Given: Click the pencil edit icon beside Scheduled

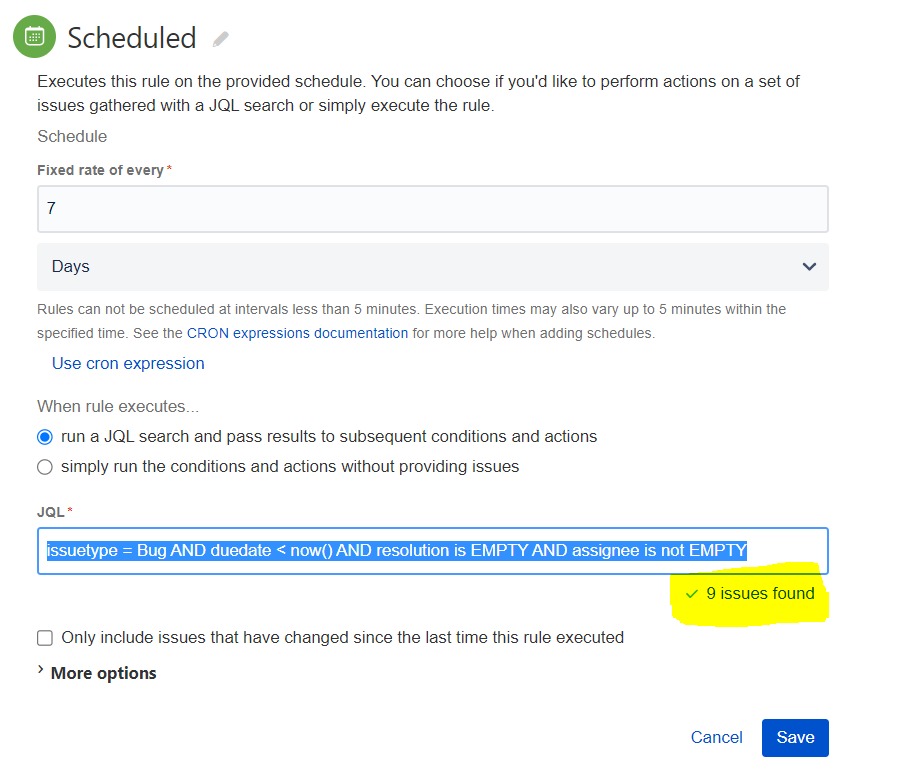Looking at the screenshot, I should point(220,39).
